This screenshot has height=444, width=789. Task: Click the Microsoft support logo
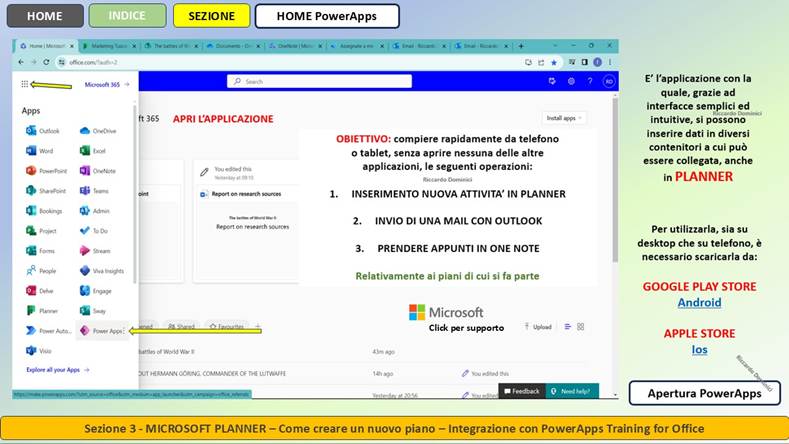446,312
